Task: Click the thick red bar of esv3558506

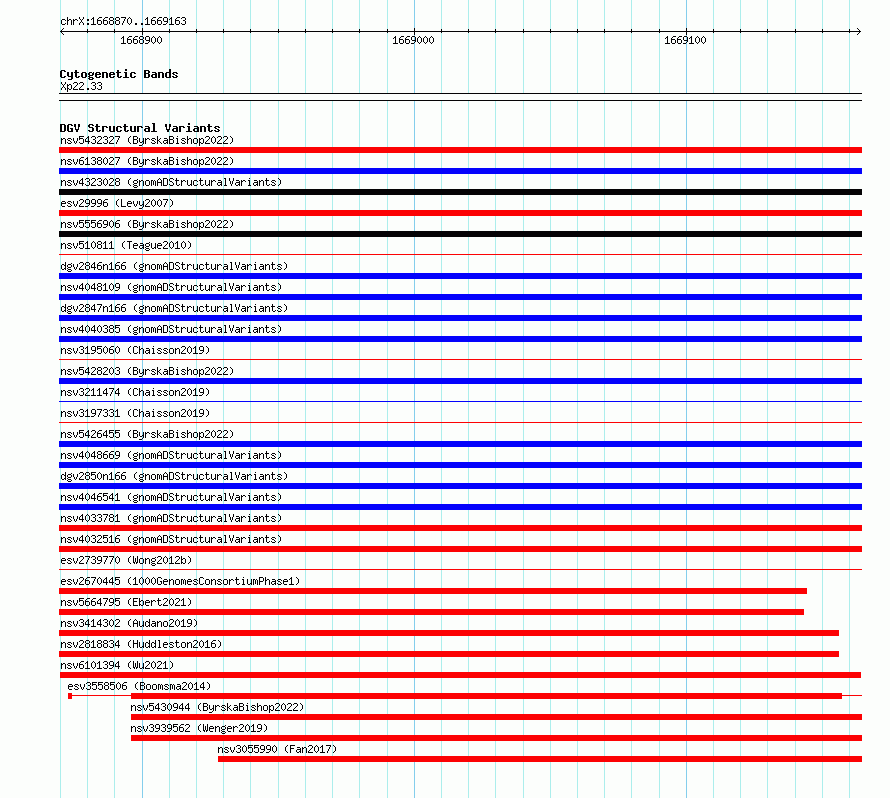Action: (x=486, y=696)
